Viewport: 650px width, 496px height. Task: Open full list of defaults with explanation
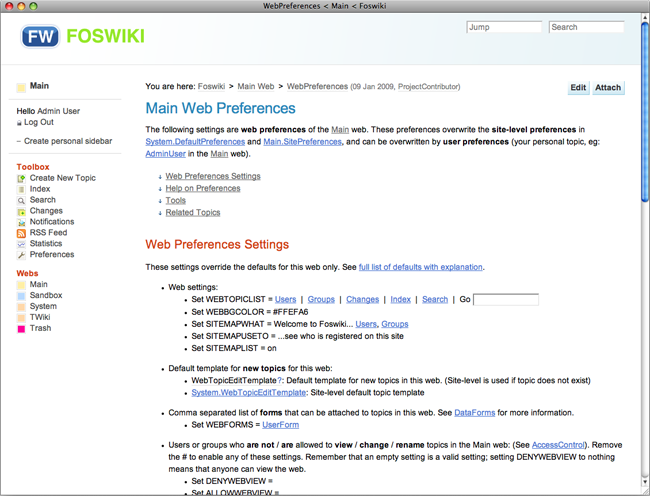420,267
